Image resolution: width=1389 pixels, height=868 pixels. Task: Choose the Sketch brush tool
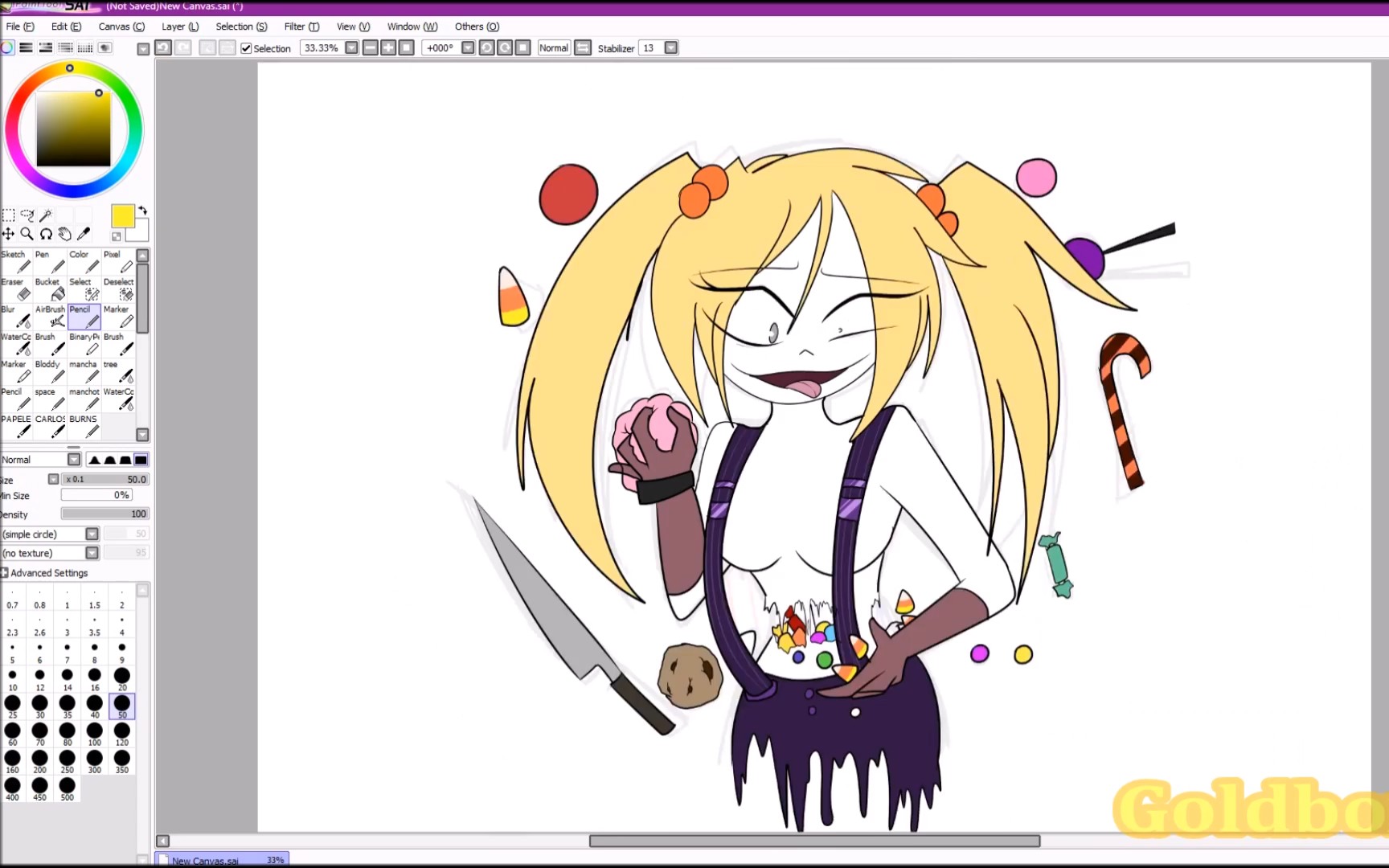tap(17, 262)
